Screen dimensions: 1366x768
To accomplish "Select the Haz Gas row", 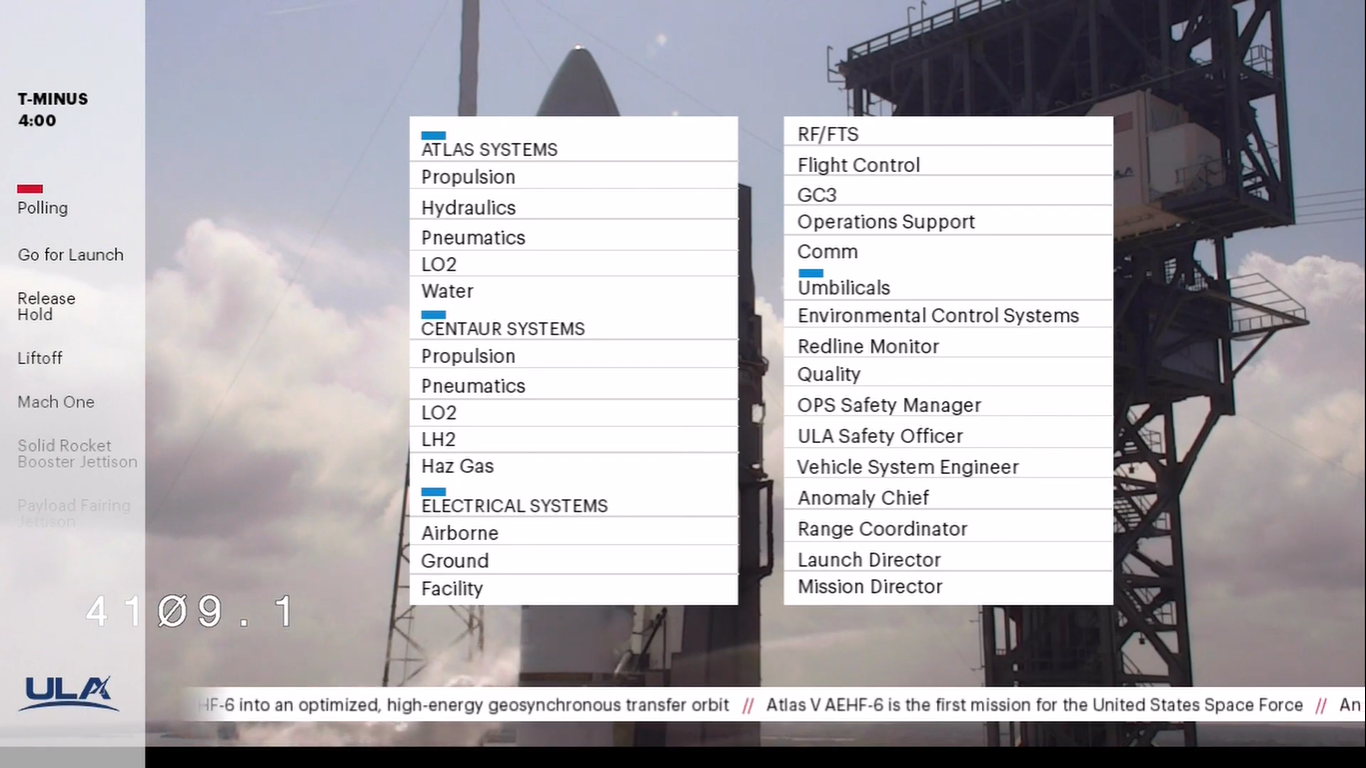I will (x=457, y=466).
